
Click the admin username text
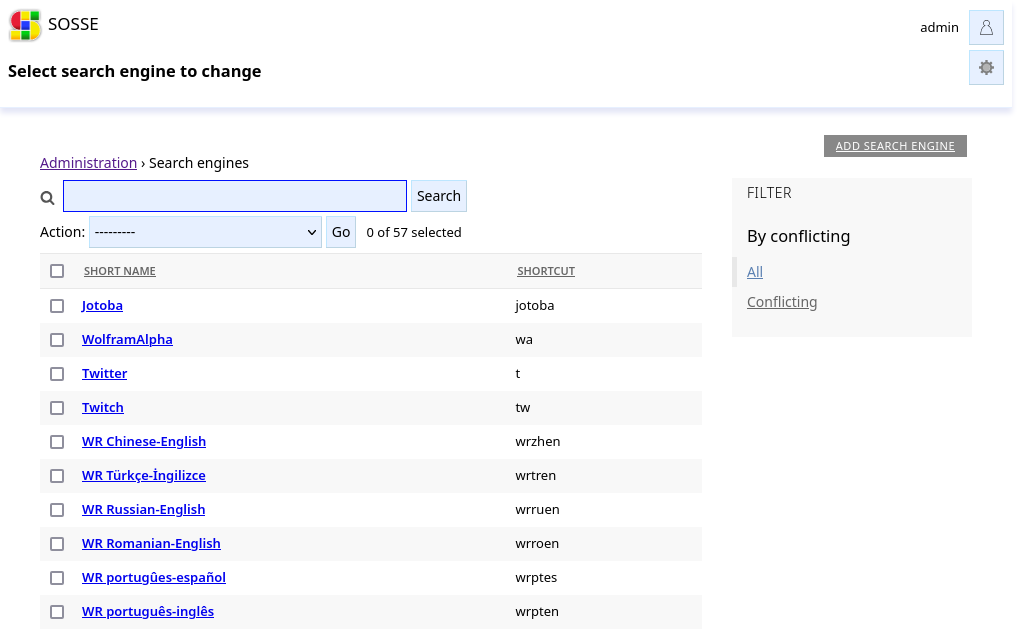939,27
